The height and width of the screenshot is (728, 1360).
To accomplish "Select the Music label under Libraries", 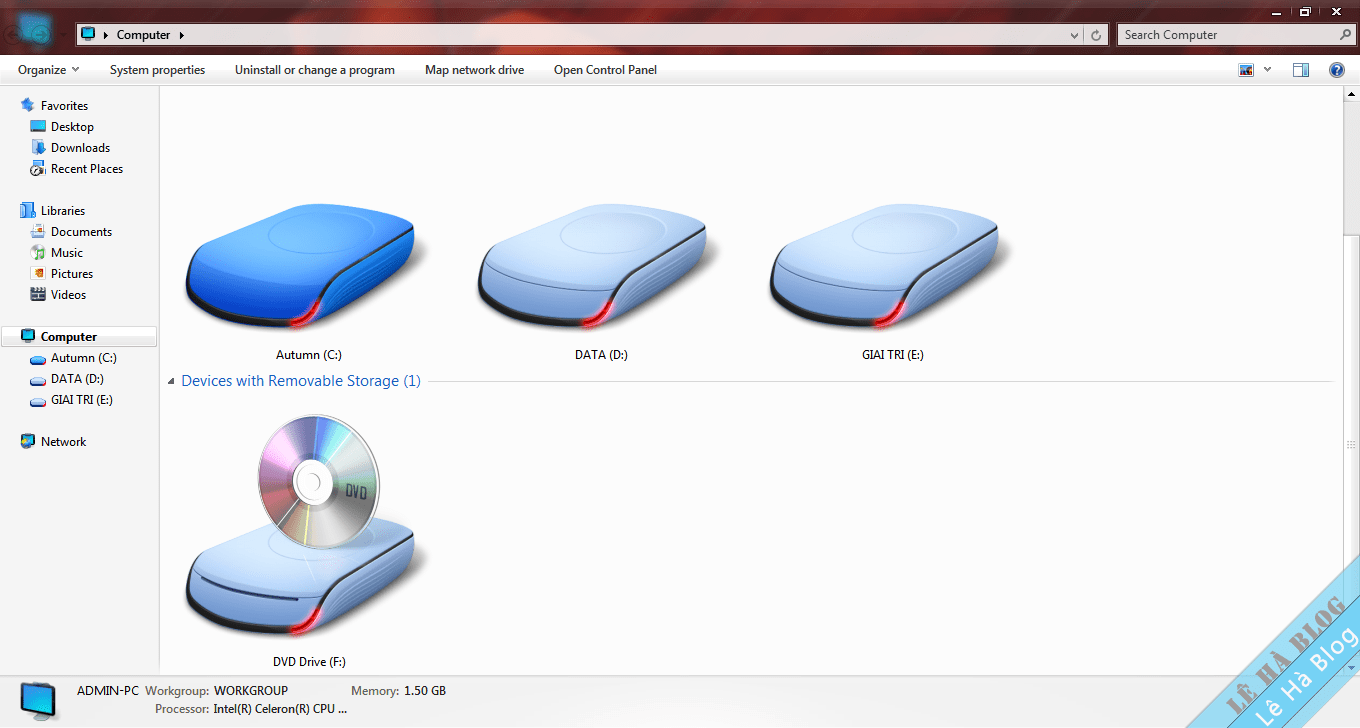I will coord(67,253).
